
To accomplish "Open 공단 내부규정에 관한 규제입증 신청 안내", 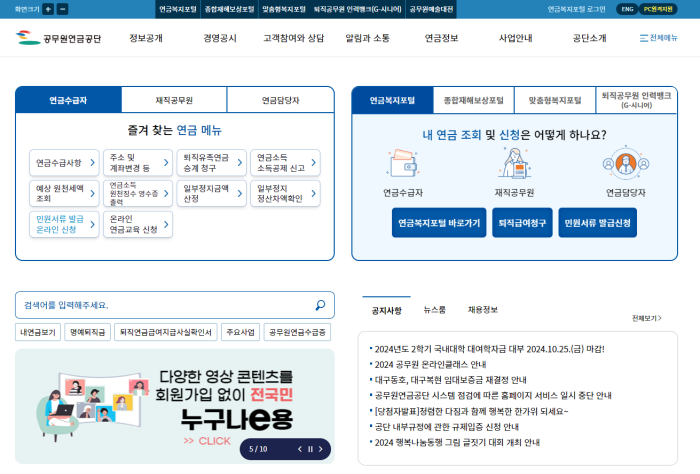I will coord(446,427).
